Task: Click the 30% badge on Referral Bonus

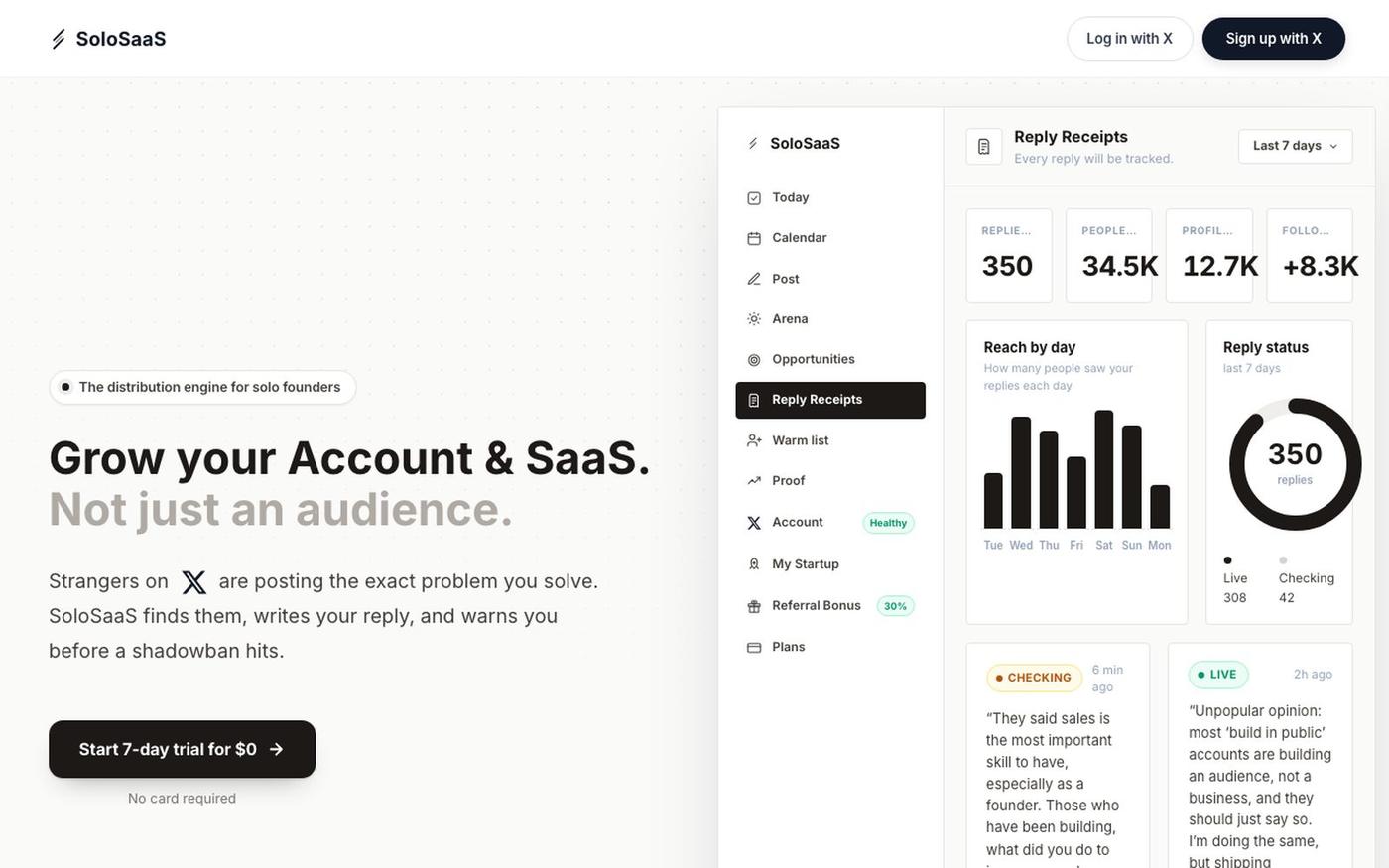Action: click(x=895, y=606)
